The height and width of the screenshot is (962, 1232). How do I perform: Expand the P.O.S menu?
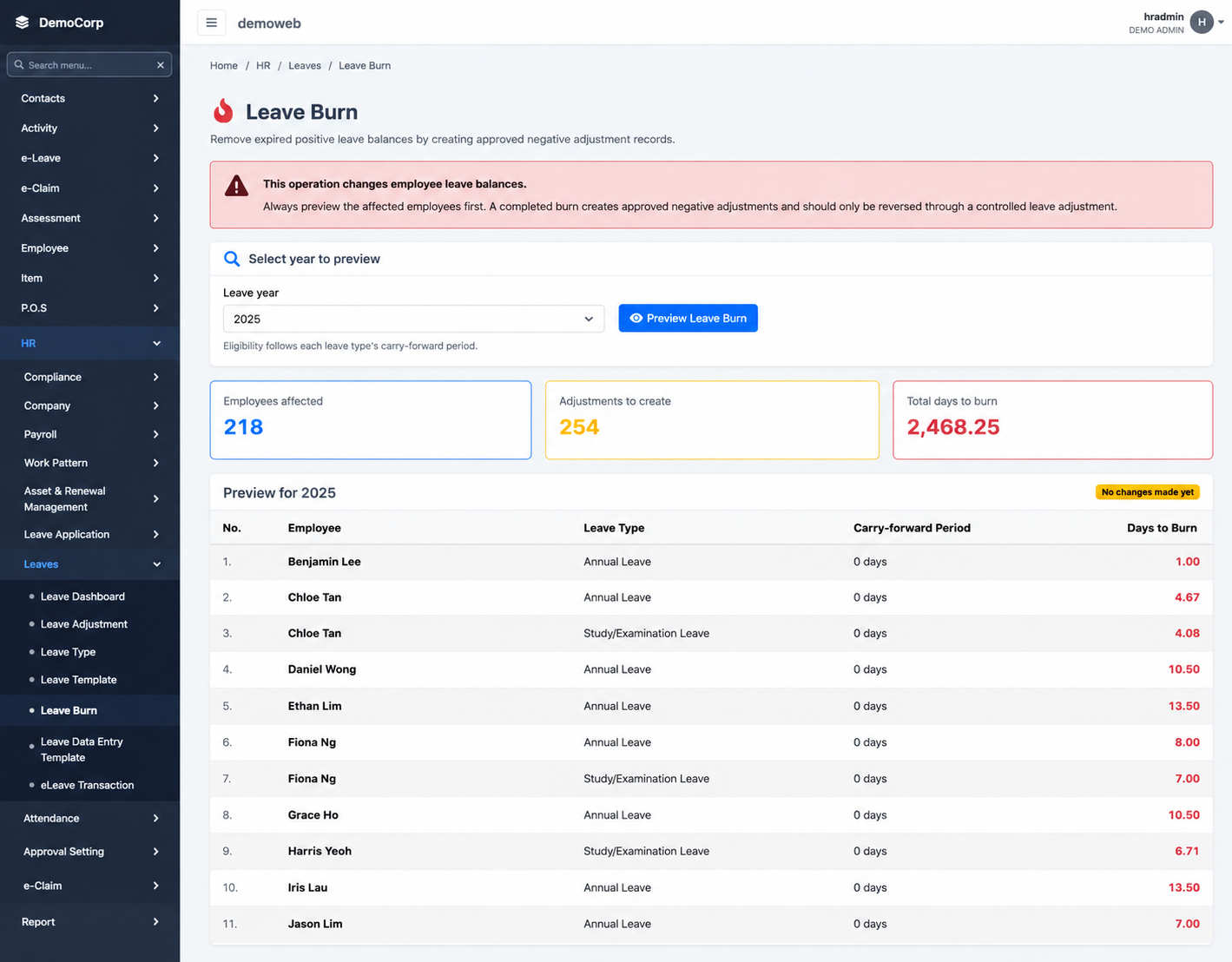(x=89, y=308)
